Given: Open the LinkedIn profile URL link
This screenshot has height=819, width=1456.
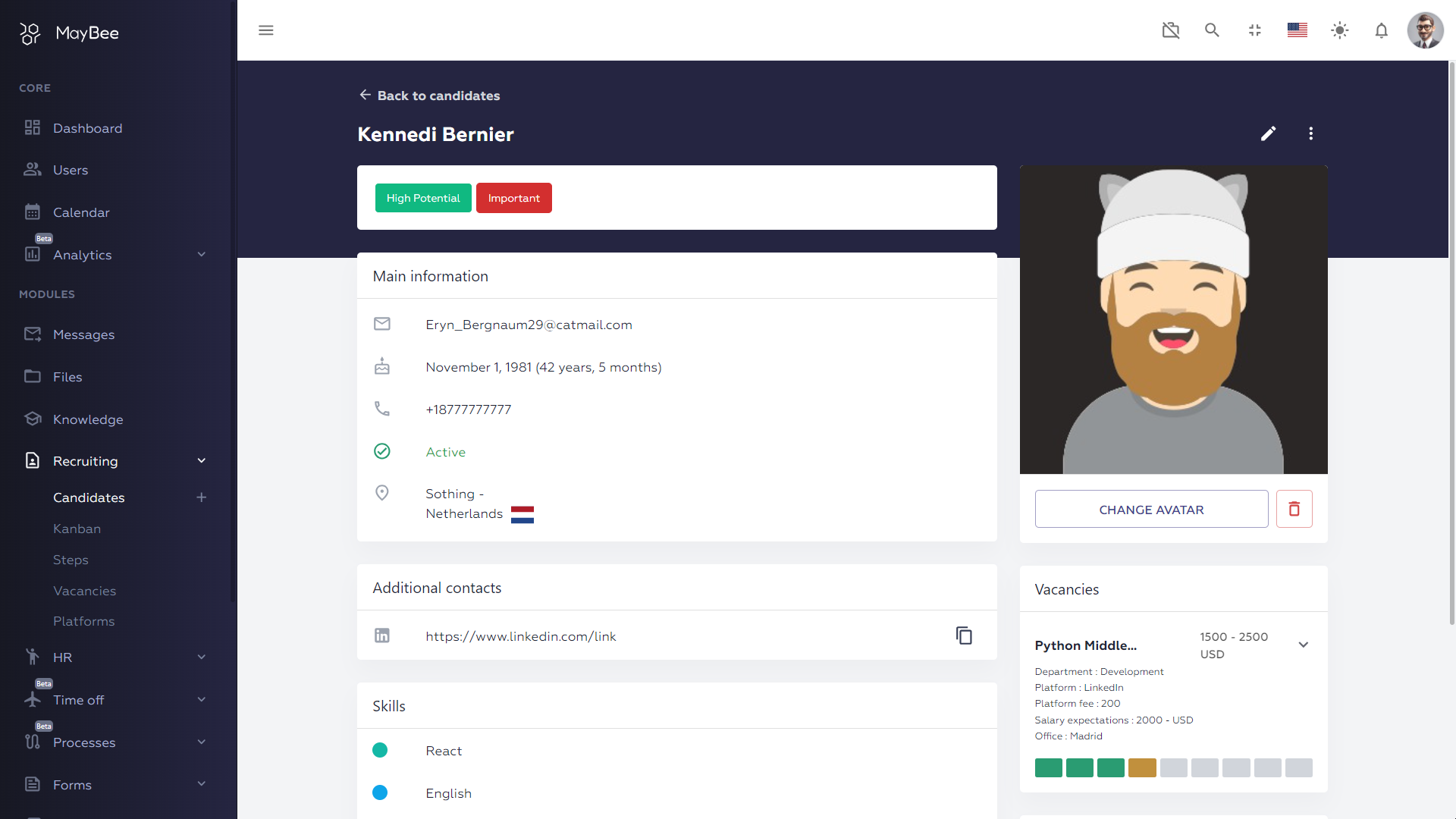Looking at the screenshot, I should (x=521, y=636).
